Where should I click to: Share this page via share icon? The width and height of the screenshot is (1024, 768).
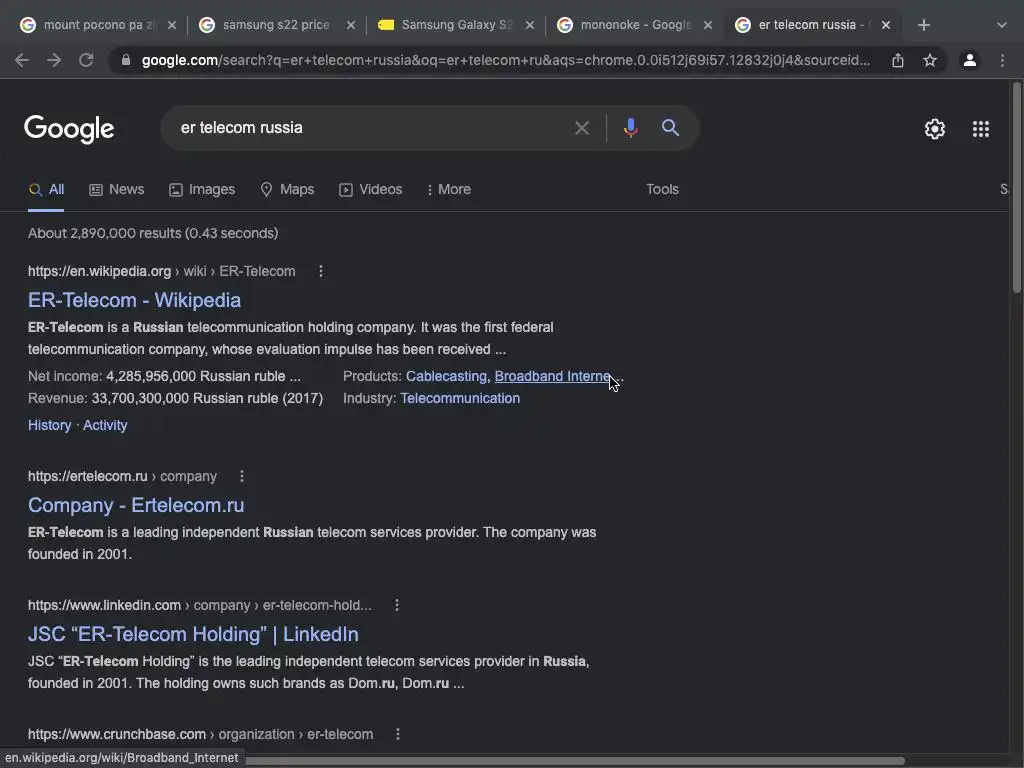(898, 60)
